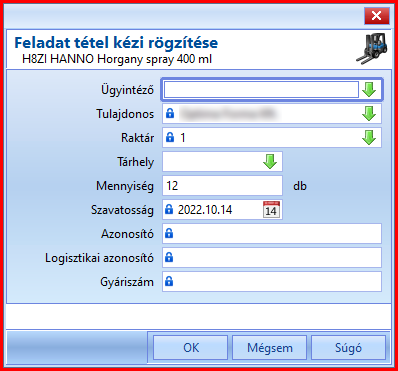Click the Mennyiség field showing 12
The image size is (398, 371).
tap(222, 186)
